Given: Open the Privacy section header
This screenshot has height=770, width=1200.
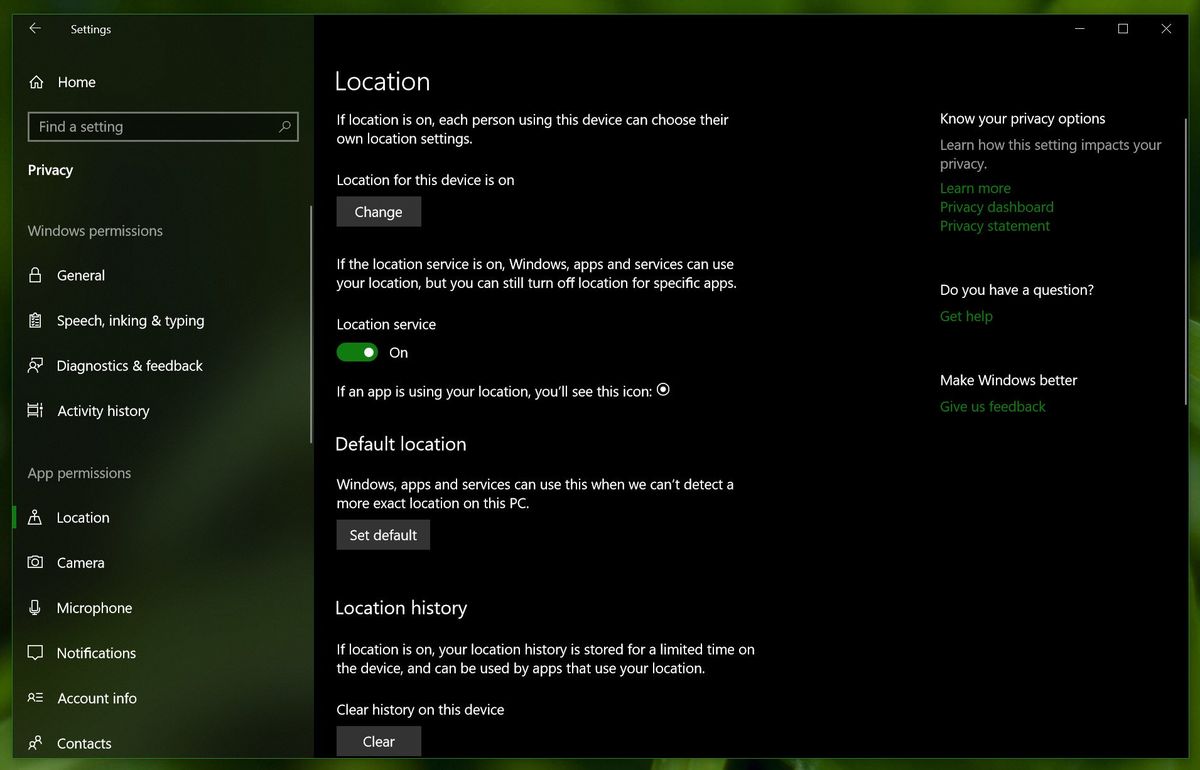Looking at the screenshot, I should [x=50, y=170].
